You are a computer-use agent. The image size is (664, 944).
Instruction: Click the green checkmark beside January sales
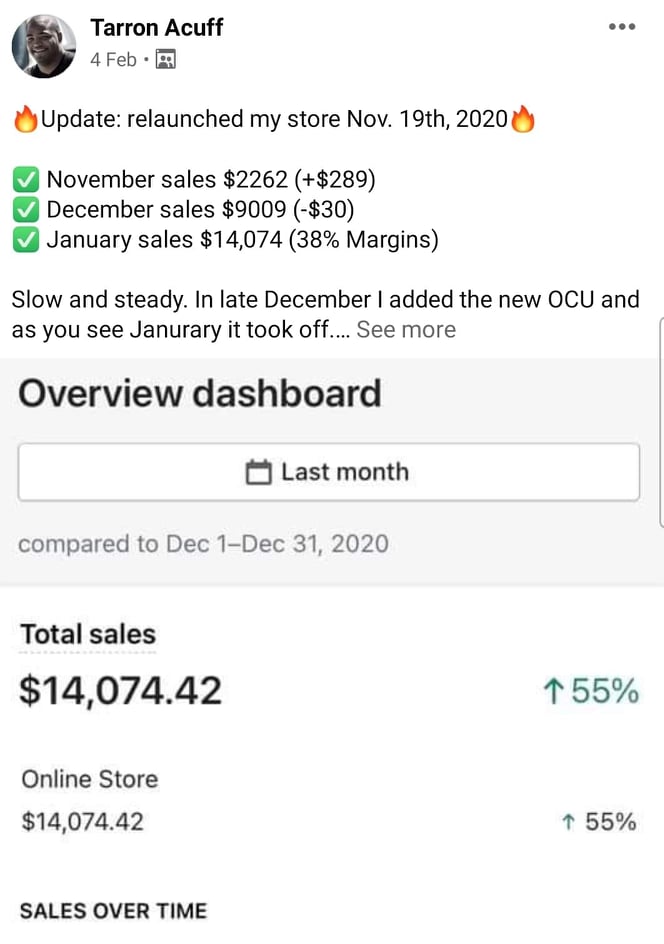[x=26, y=240]
